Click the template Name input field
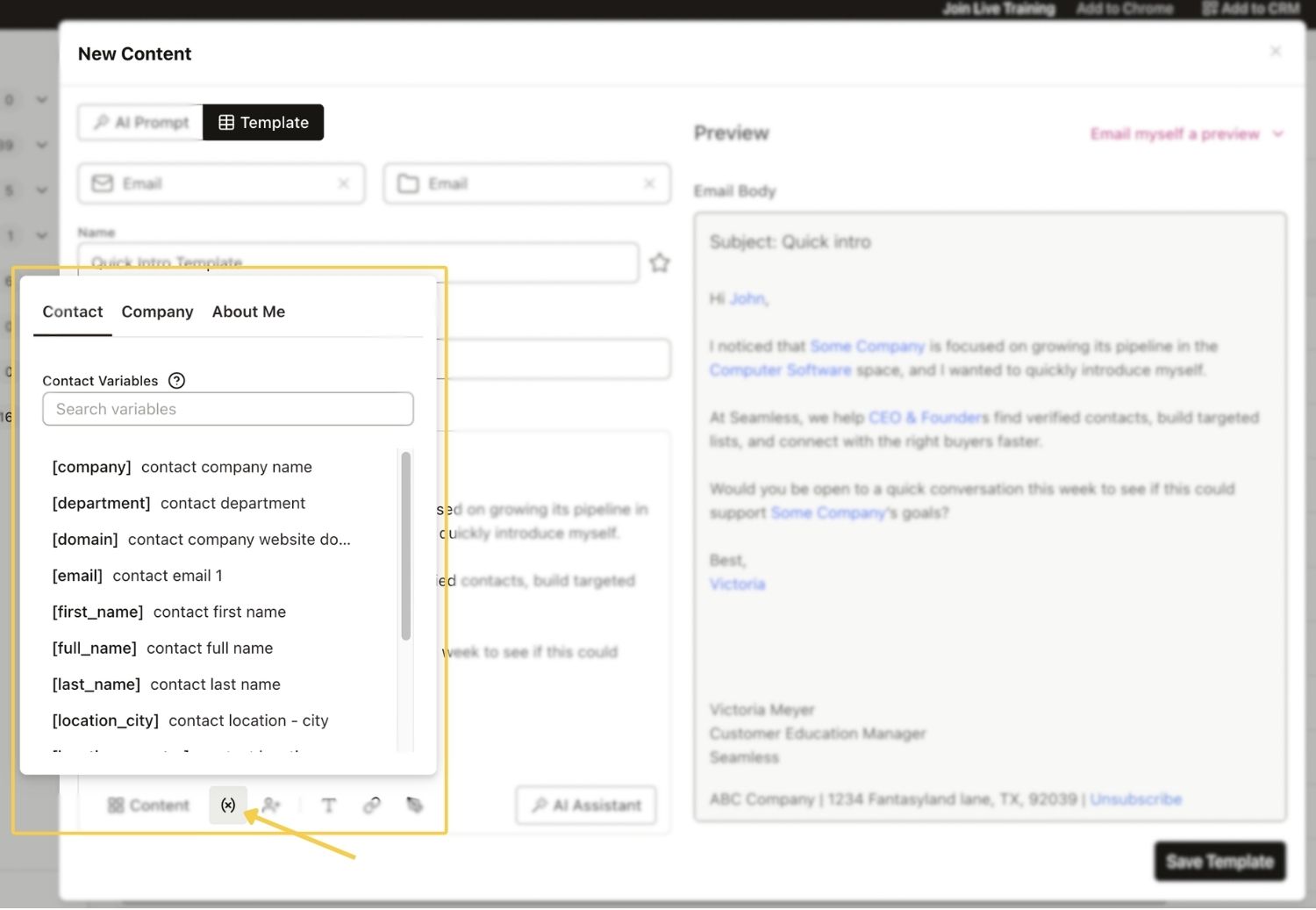 pos(358,262)
